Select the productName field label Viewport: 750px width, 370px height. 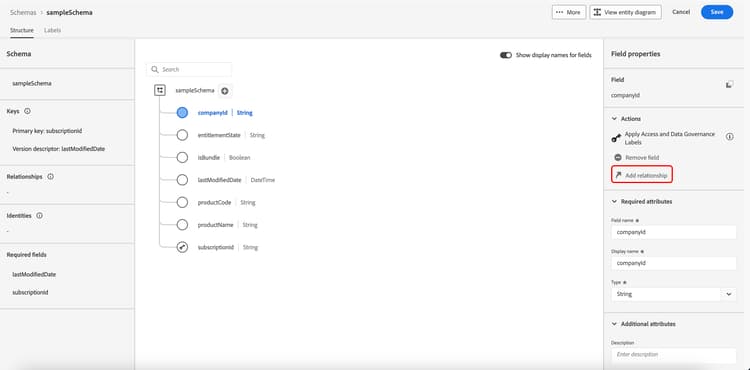pos(216,225)
